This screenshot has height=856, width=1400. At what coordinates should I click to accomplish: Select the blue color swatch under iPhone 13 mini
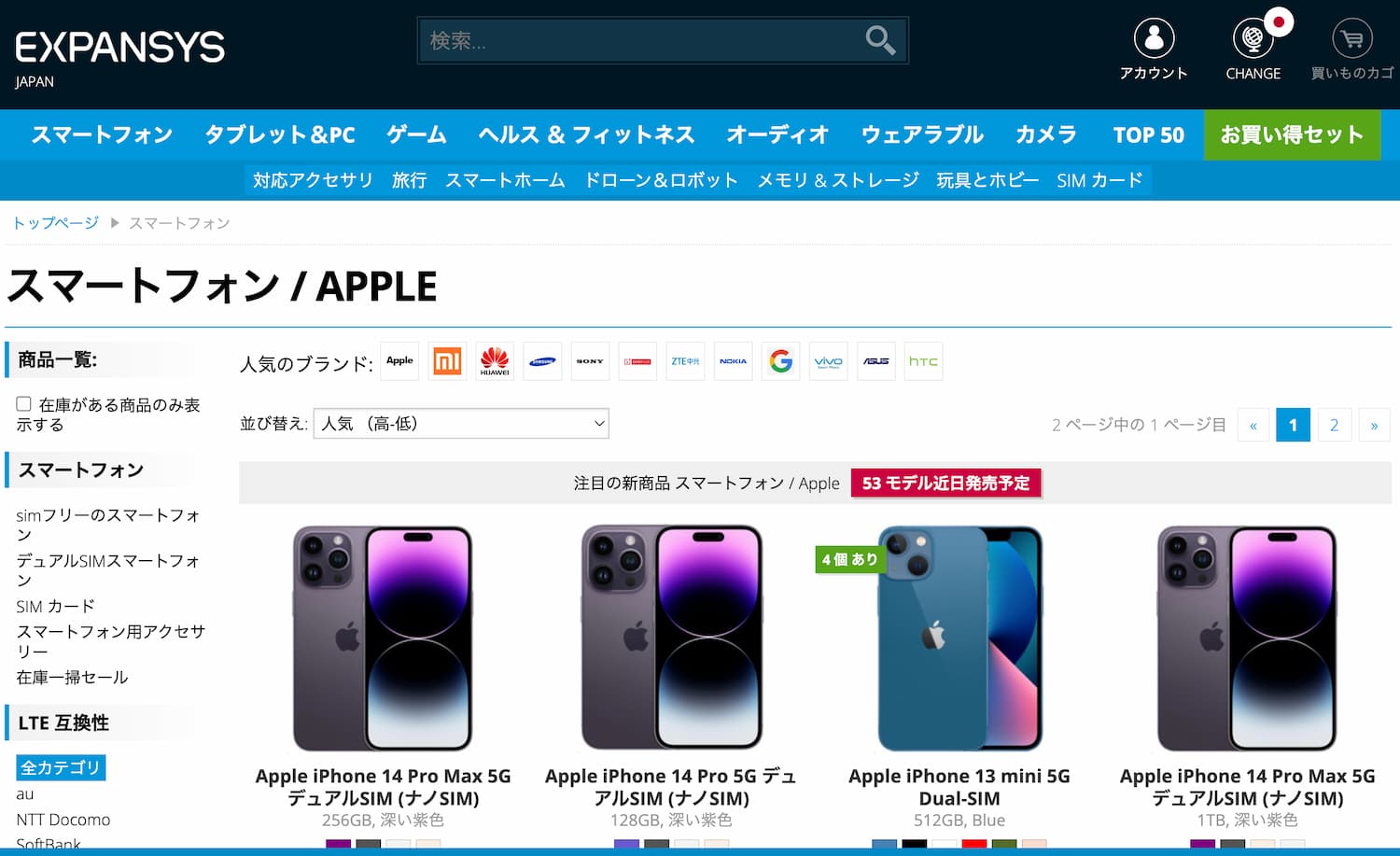(x=883, y=843)
